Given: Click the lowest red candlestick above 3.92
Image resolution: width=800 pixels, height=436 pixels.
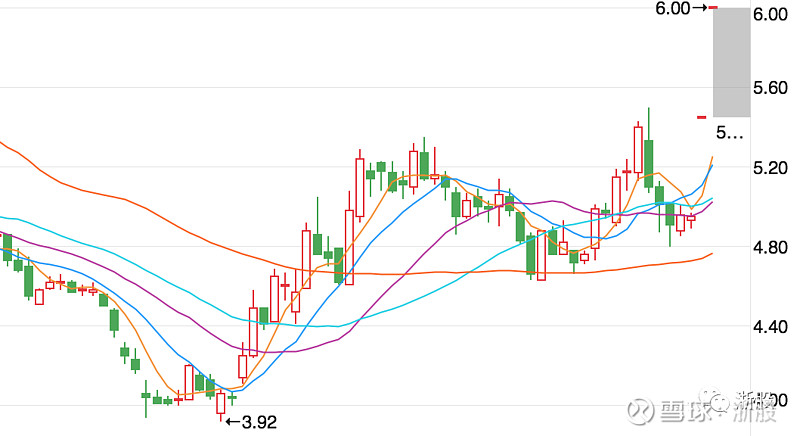Looking at the screenshot, I should click(x=221, y=403).
